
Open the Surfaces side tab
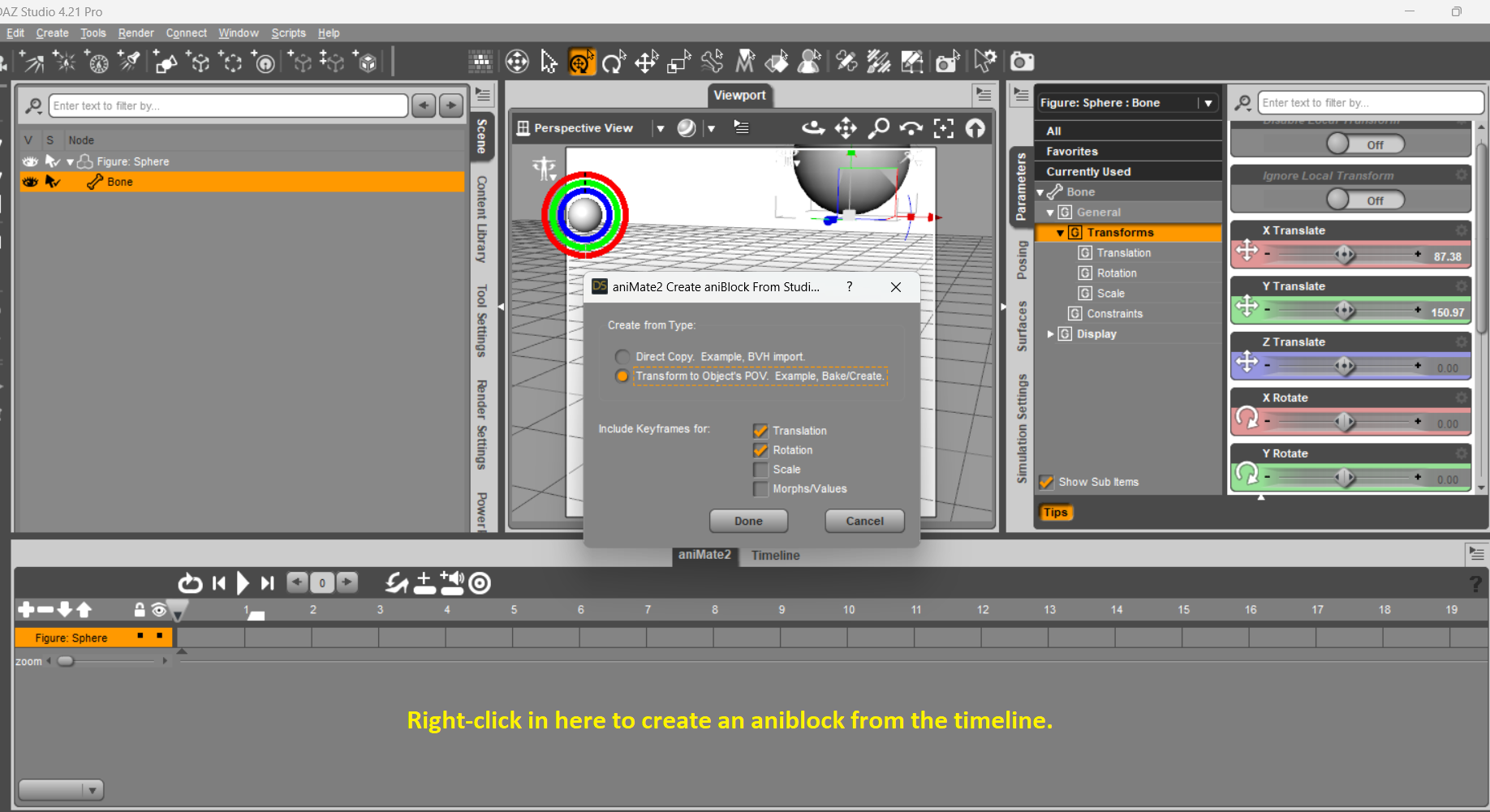tap(1022, 326)
